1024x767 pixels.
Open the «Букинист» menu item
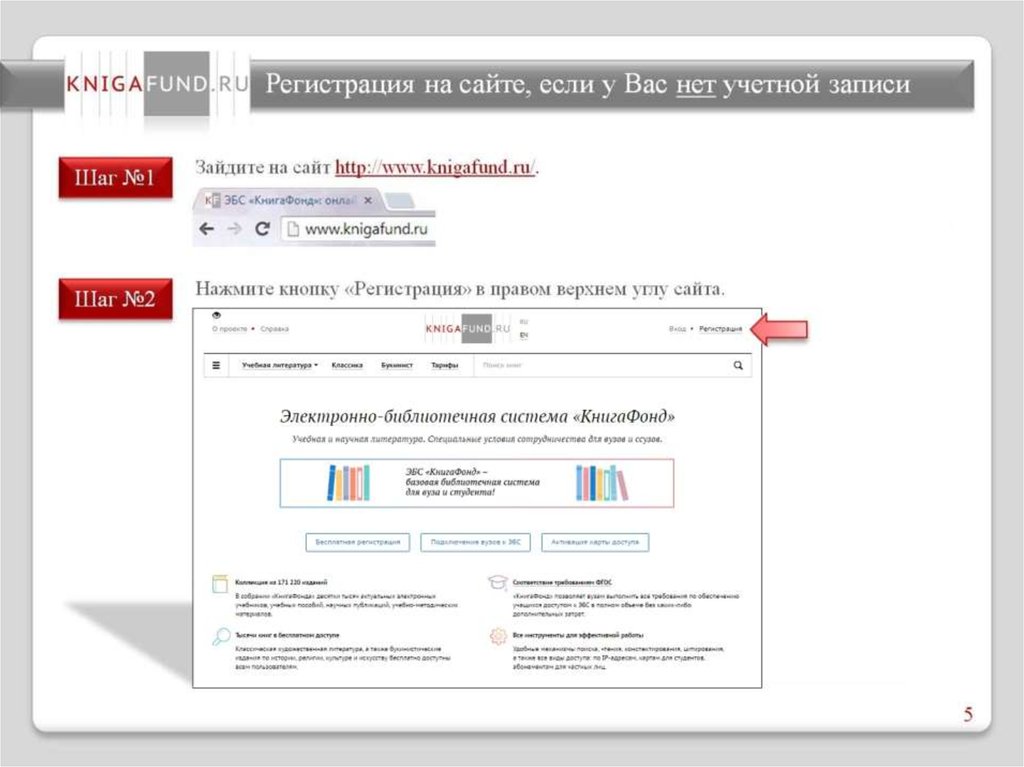point(397,365)
